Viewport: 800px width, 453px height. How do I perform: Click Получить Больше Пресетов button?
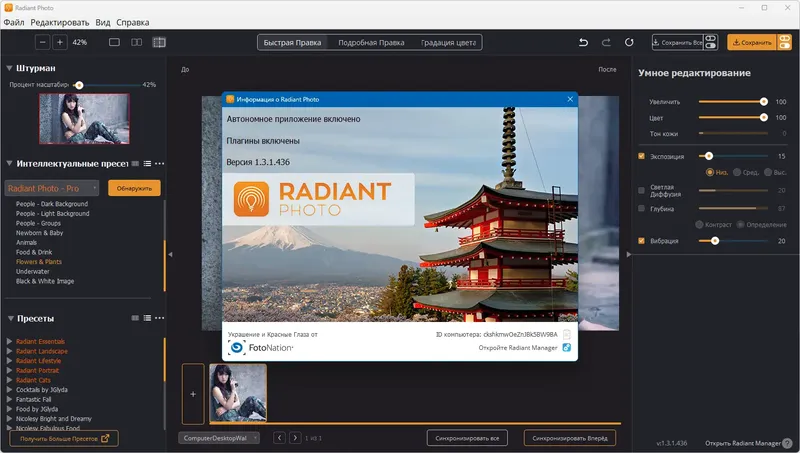pyautogui.click(x=64, y=438)
